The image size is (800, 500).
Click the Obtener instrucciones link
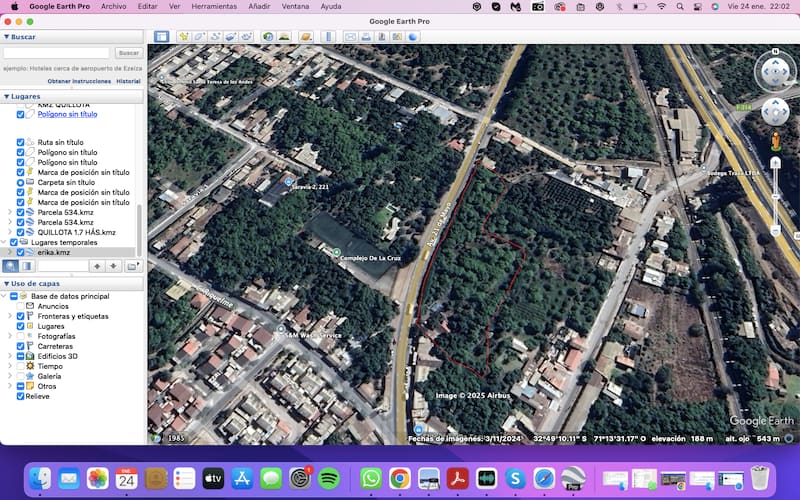tap(79, 81)
